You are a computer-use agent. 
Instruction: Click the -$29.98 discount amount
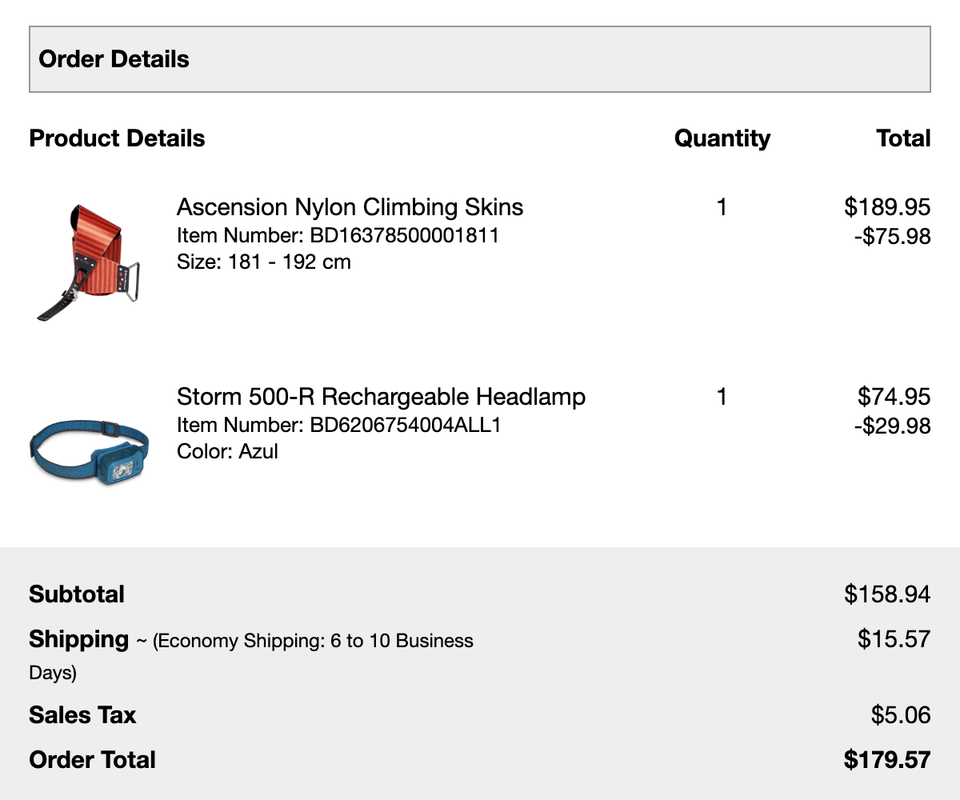pyautogui.click(x=893, y=426)
